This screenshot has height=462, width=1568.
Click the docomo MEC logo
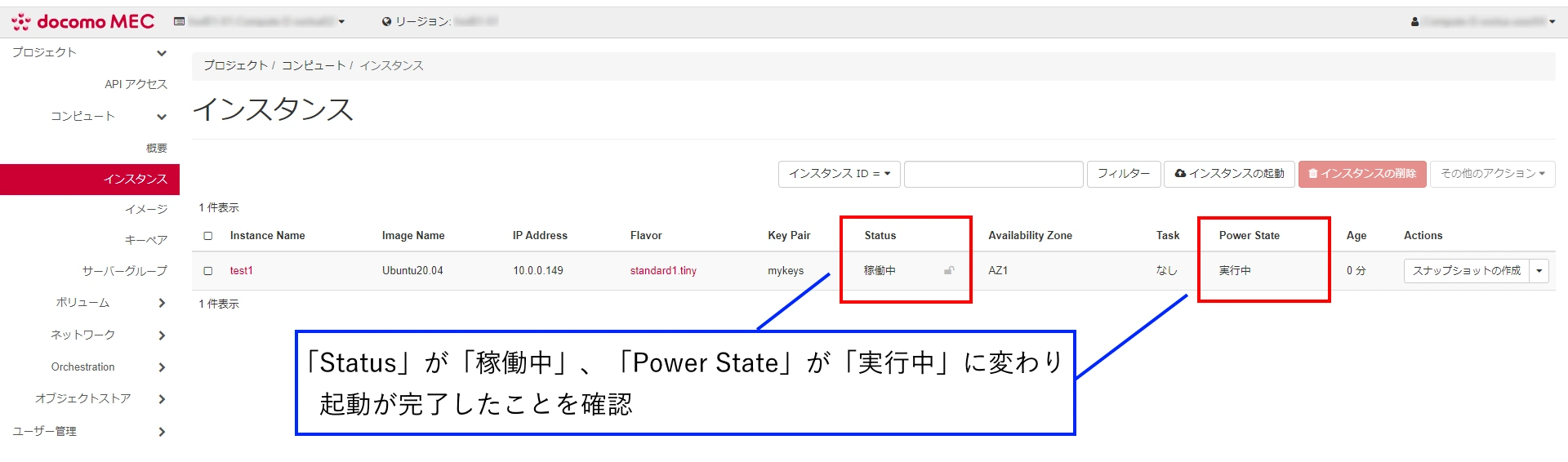click(82, 22)
